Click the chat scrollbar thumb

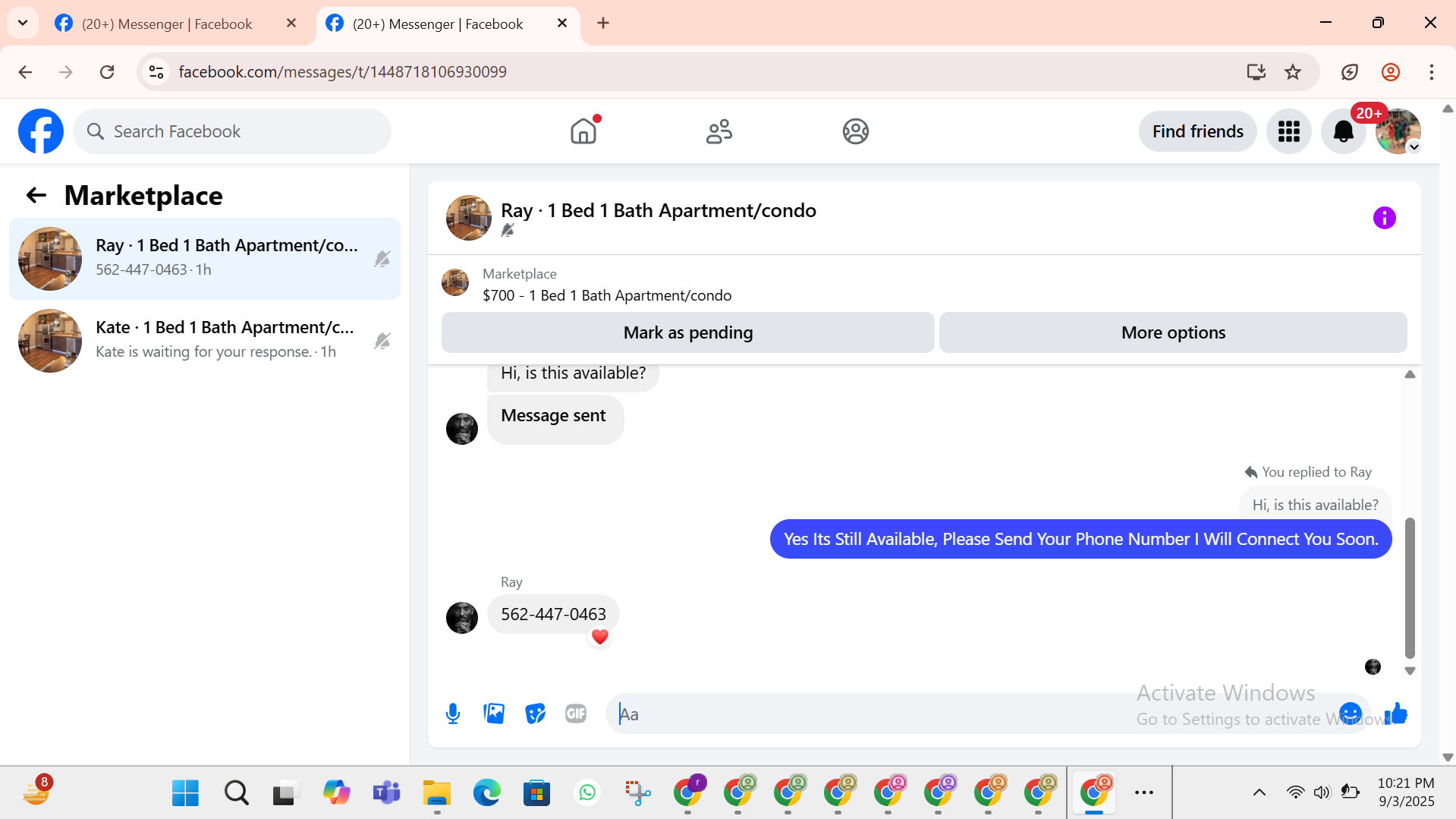[1410, 588]
